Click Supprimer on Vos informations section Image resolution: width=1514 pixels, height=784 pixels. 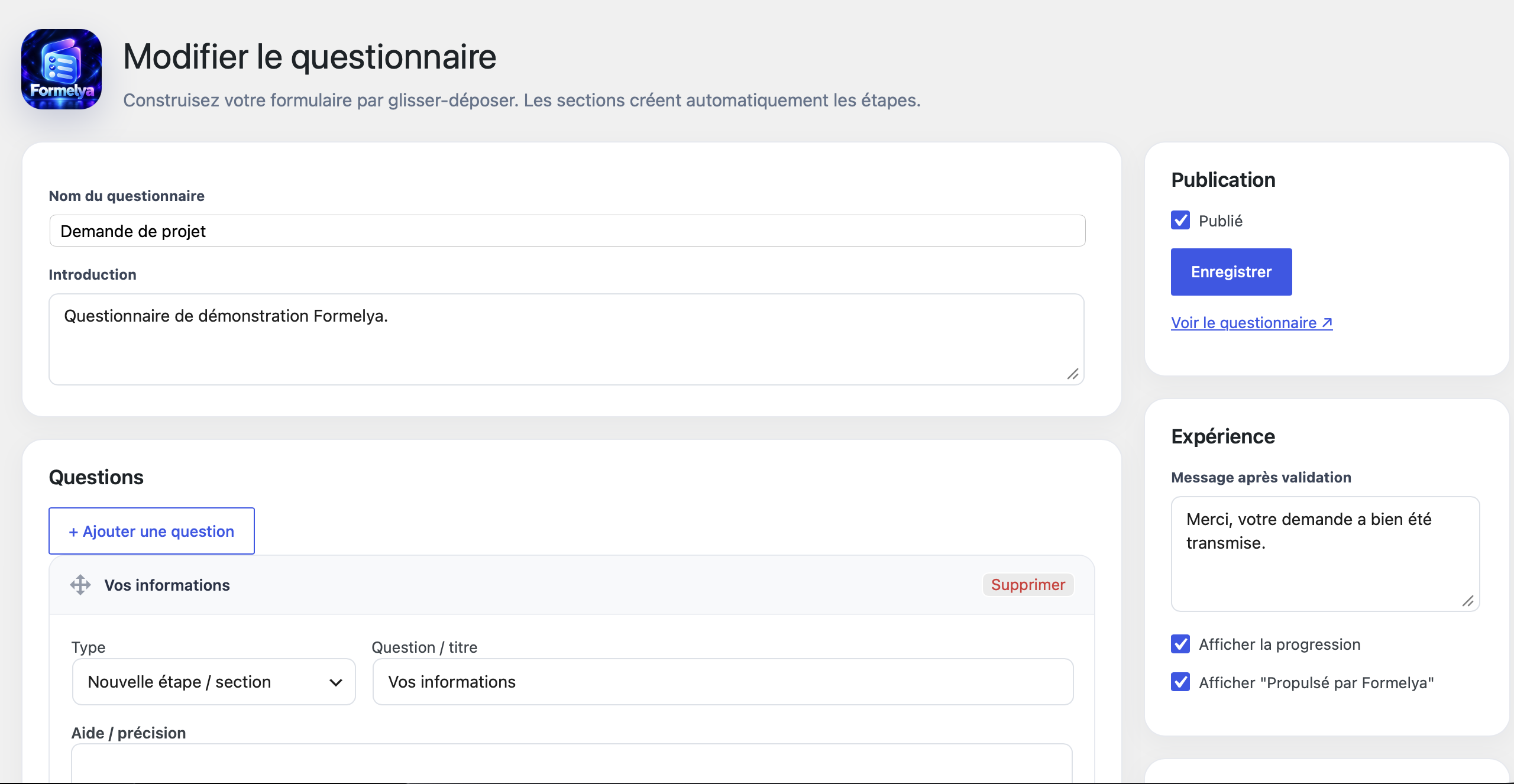pos(1028,585)
